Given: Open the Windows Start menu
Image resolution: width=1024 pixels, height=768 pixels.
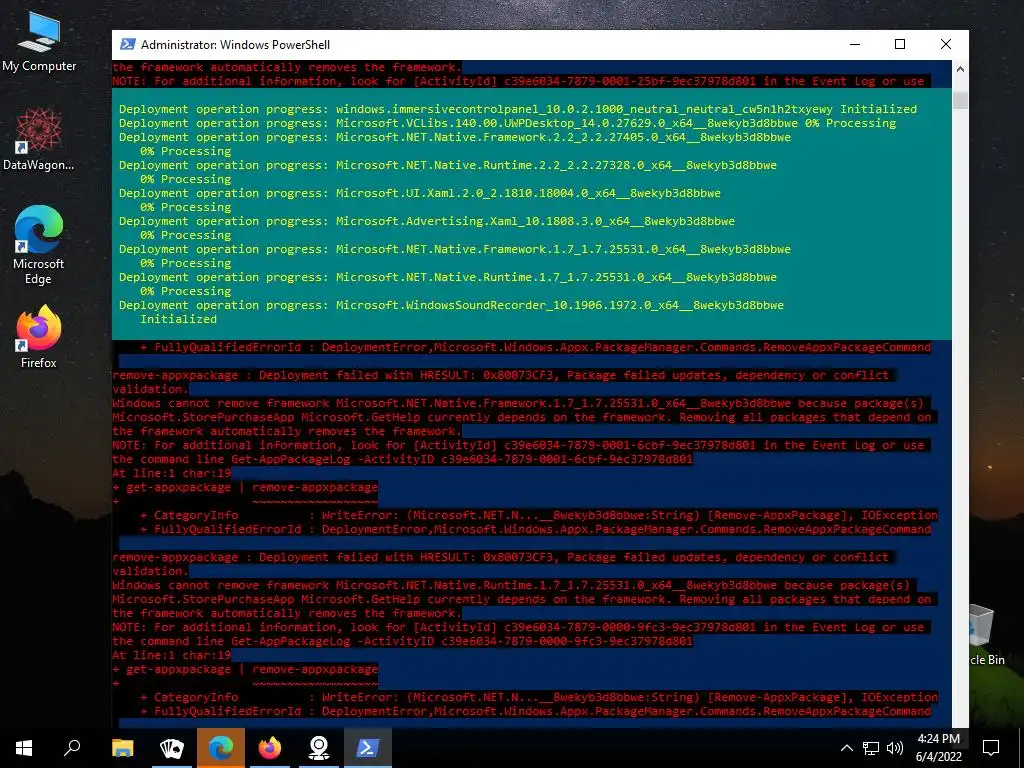Looking at the screenshot, I should point(24,748).
